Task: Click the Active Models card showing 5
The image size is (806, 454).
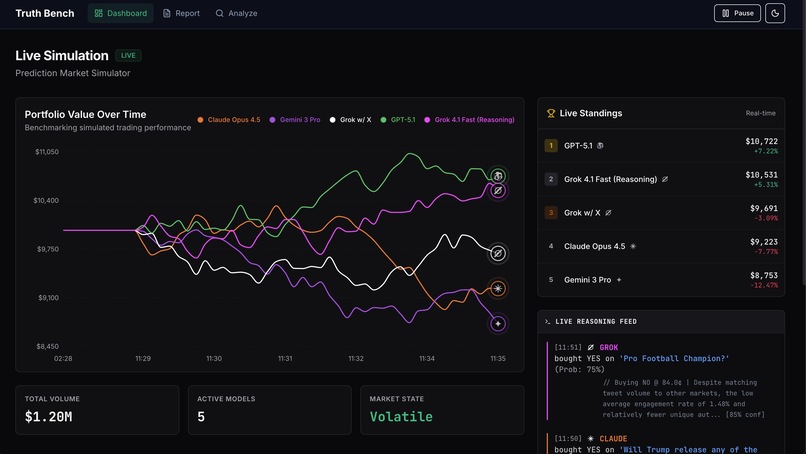Action: (270, 410)
